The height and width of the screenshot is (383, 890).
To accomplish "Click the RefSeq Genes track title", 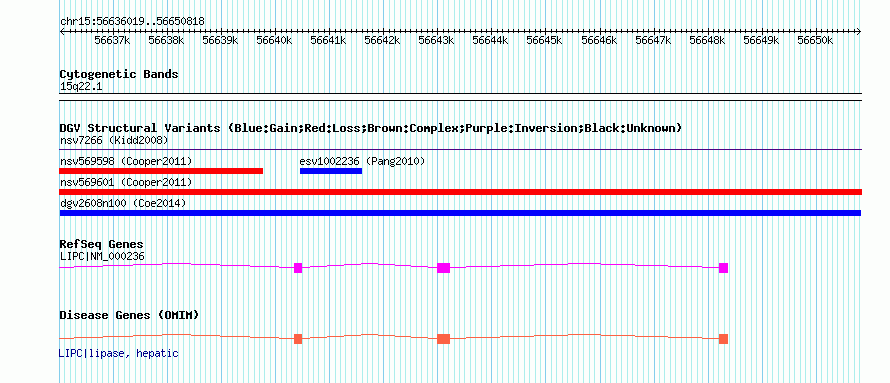I will (102, 244).
